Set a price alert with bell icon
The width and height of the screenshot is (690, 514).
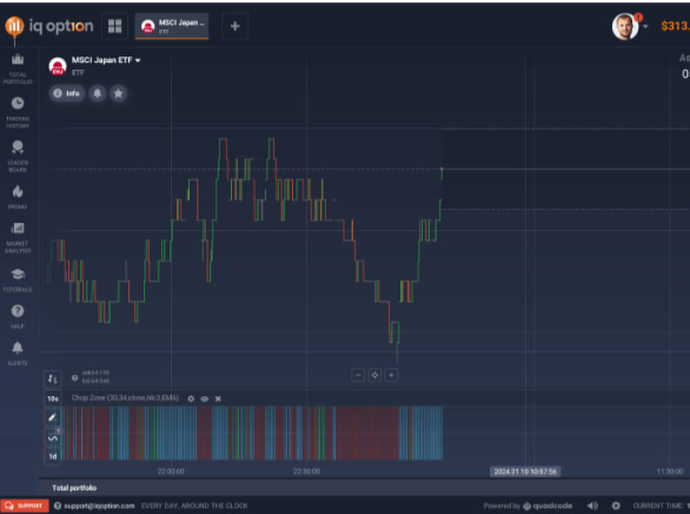click(x=97, y=93)
